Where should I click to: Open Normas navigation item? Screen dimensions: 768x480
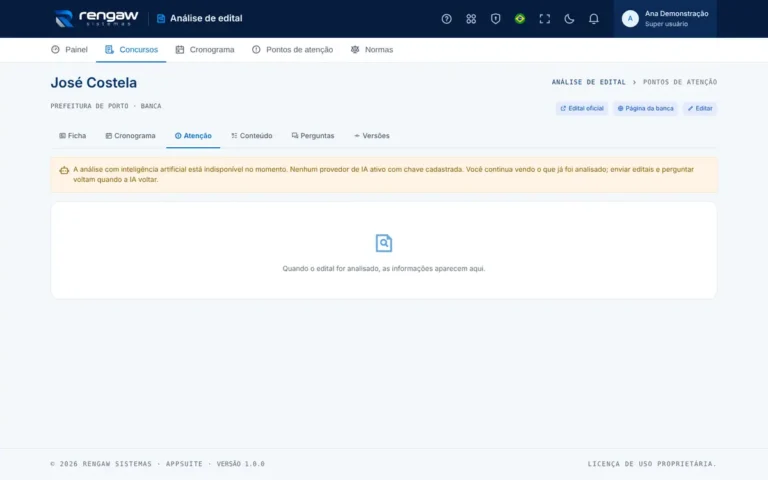coord(372,49)
